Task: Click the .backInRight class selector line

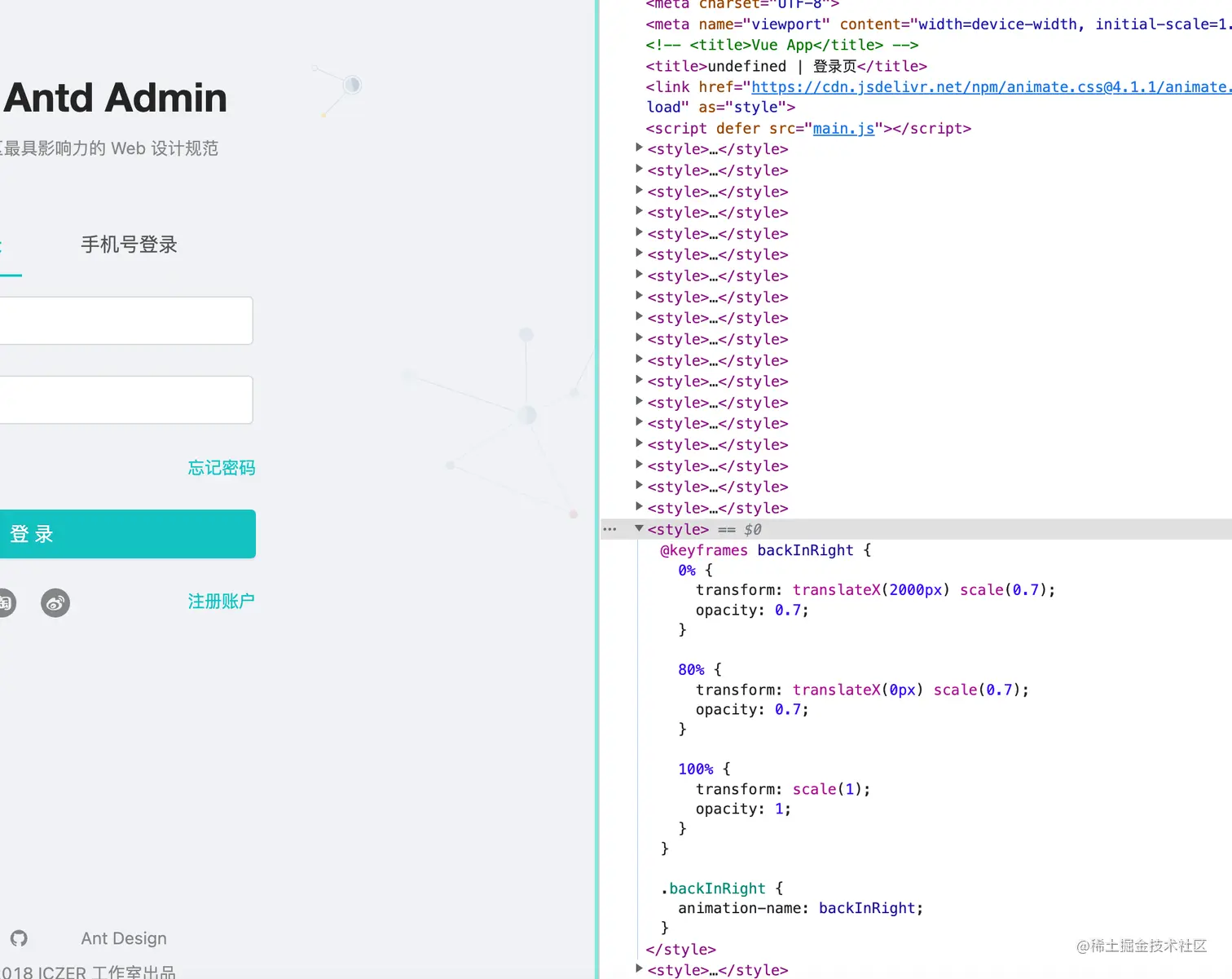Action: (x=722, y=889)
